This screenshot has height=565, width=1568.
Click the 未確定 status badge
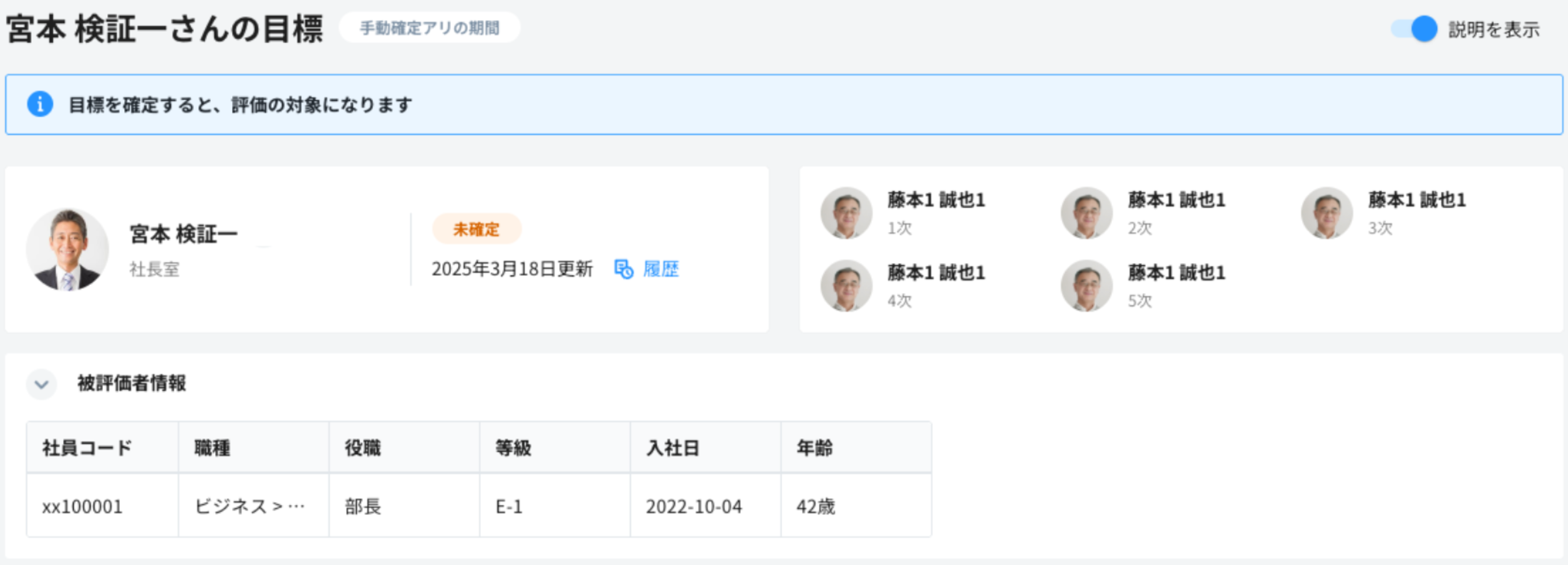[477, 229]
